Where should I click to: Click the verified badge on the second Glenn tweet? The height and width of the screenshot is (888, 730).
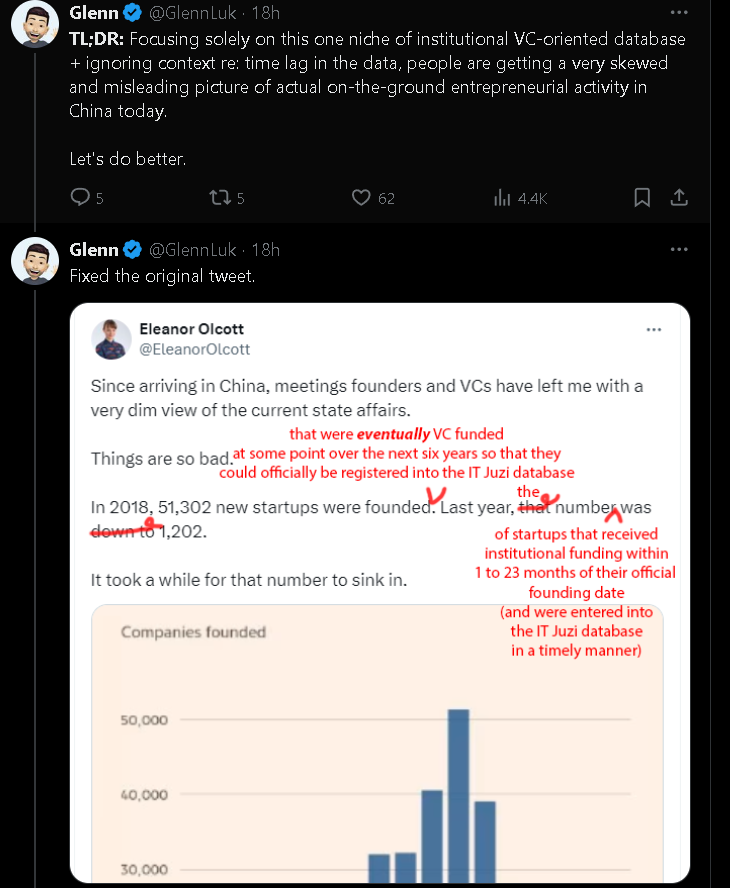(133, 249)
